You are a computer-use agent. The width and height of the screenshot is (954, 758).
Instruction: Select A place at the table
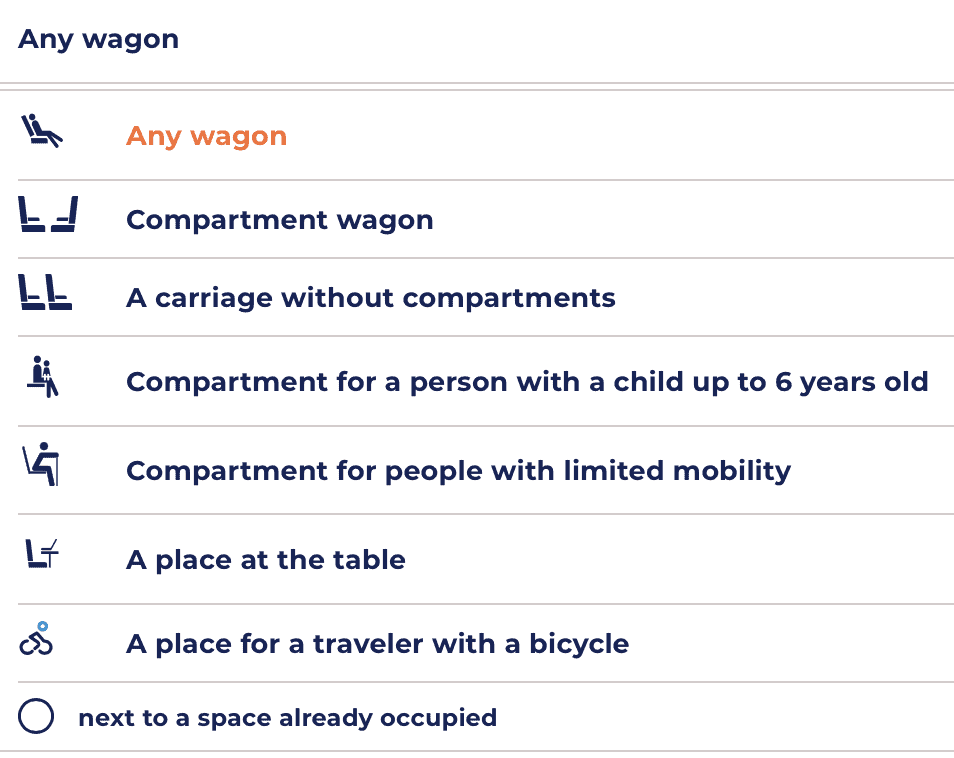265,559
